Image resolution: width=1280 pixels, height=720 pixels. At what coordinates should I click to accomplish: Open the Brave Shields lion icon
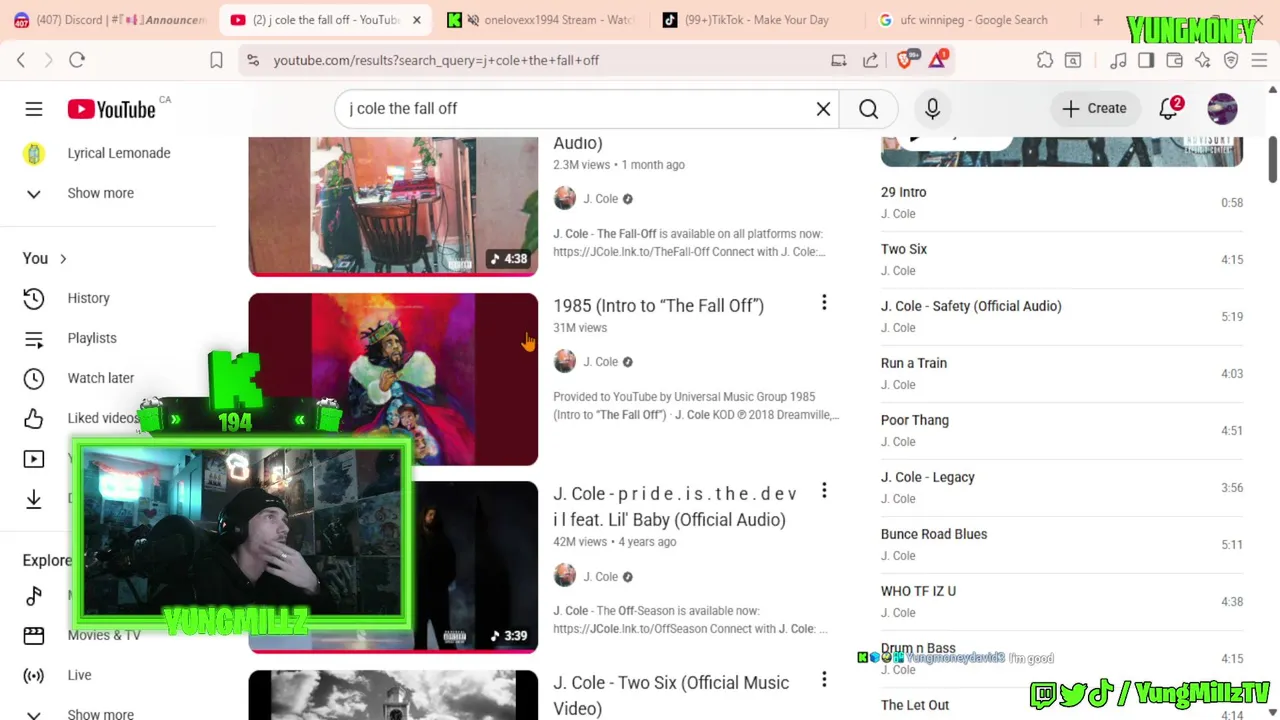(x=906, y=60)
